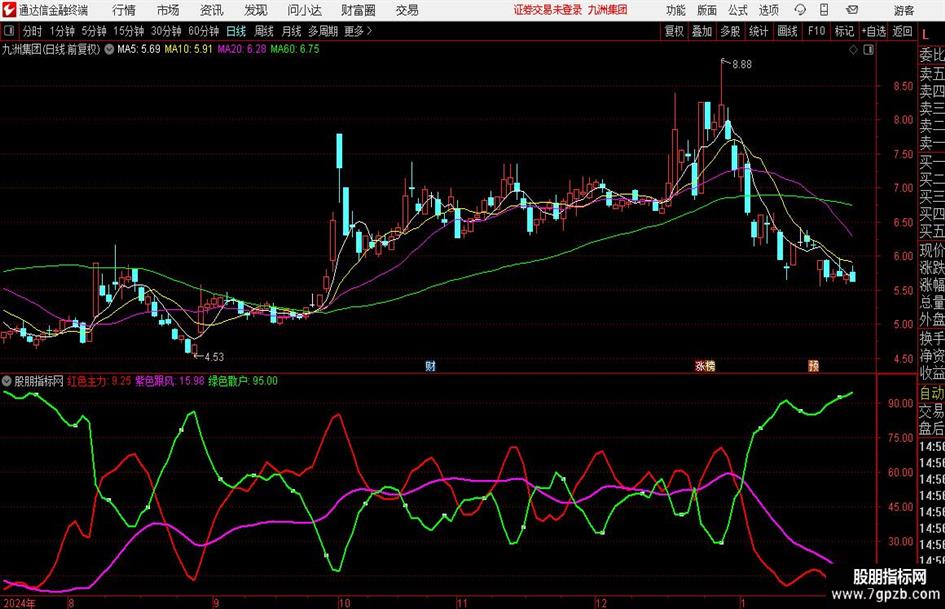Viewport: 945px width, 609px height.
Task: Open F10 company info
Action: (817, 31)
